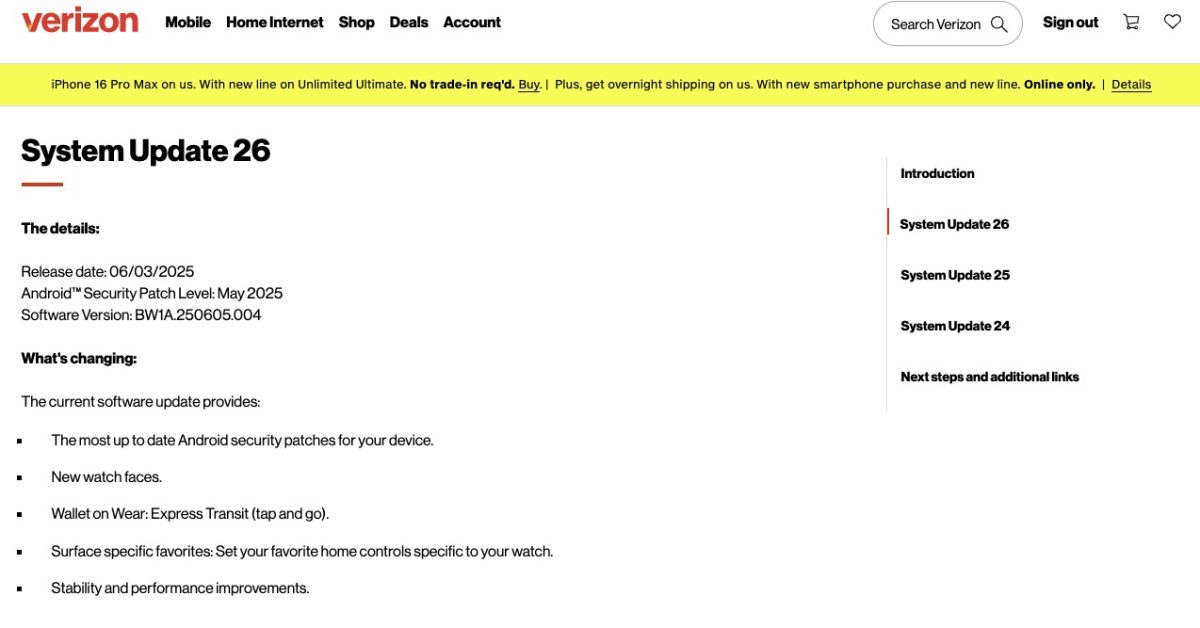Jump to System Update 26 in sidebar

pos(954,224)
